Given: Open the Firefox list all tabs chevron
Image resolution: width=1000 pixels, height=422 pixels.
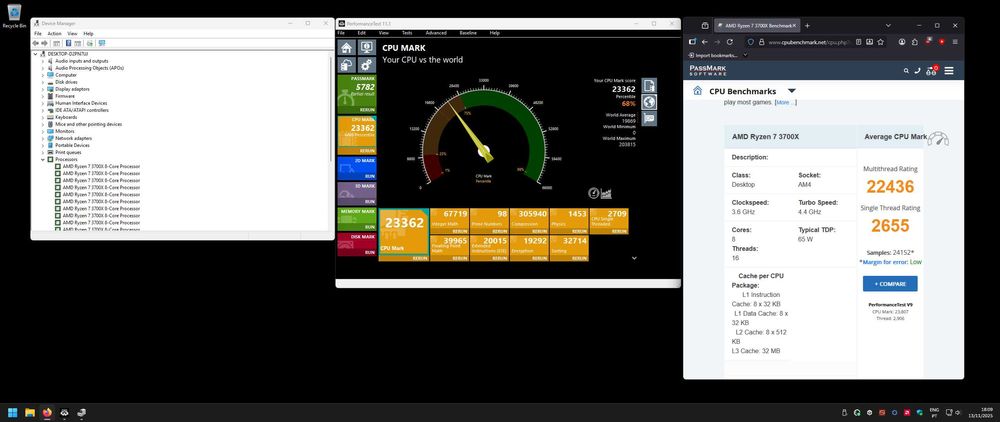Looking at the screenshot, I should coord(888,25).
